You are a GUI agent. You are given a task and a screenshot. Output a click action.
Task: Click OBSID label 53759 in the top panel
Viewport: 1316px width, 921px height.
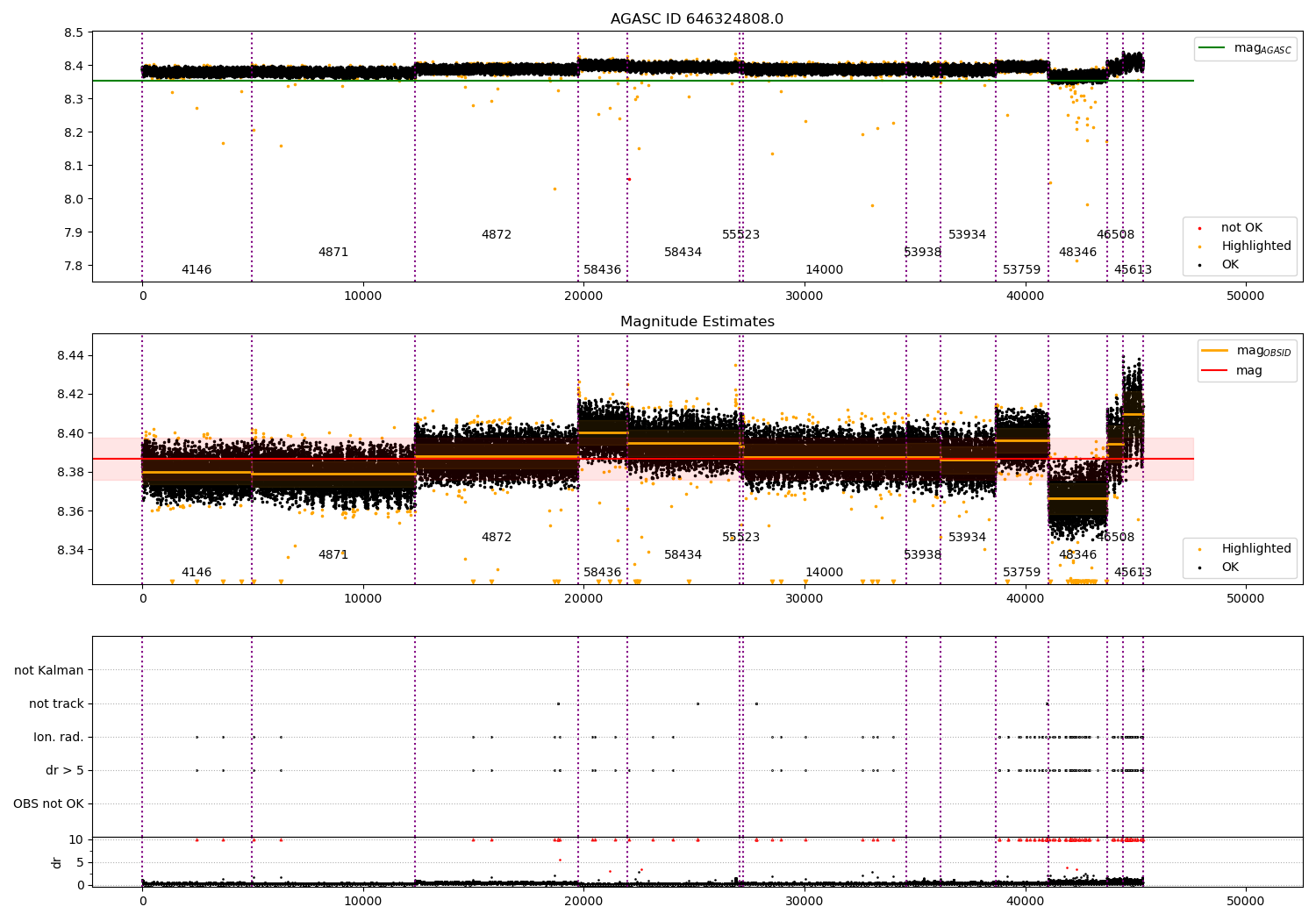click(x=1022, y=270)
